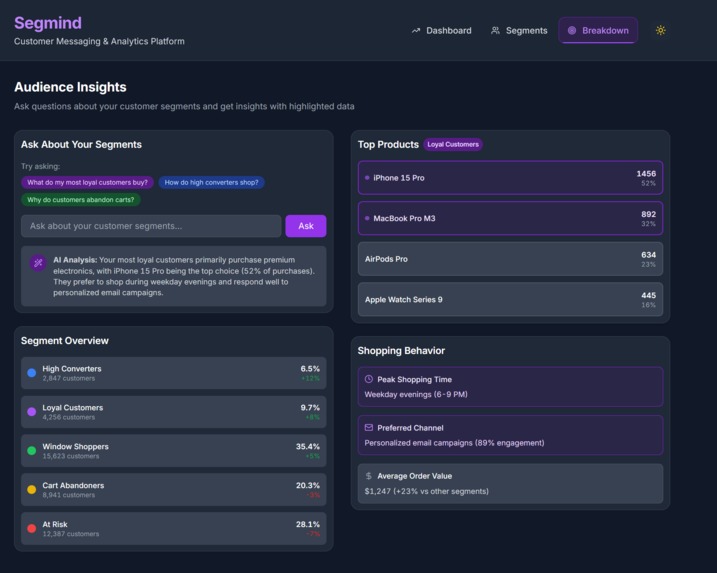This screenshot has width=717, height=573.
Task: Click the AI Analysis response text
Action: point(184,276)
